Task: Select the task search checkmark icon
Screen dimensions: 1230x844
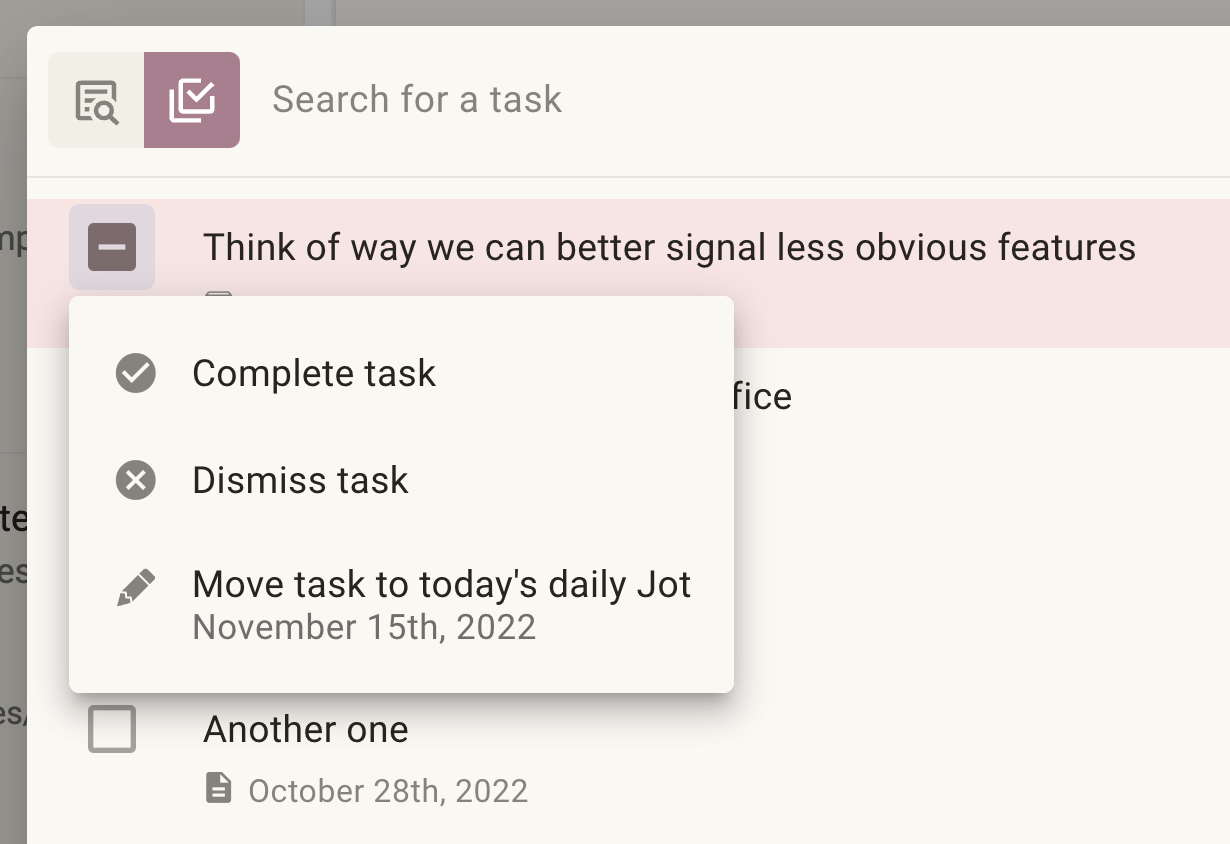Action: 192,100
